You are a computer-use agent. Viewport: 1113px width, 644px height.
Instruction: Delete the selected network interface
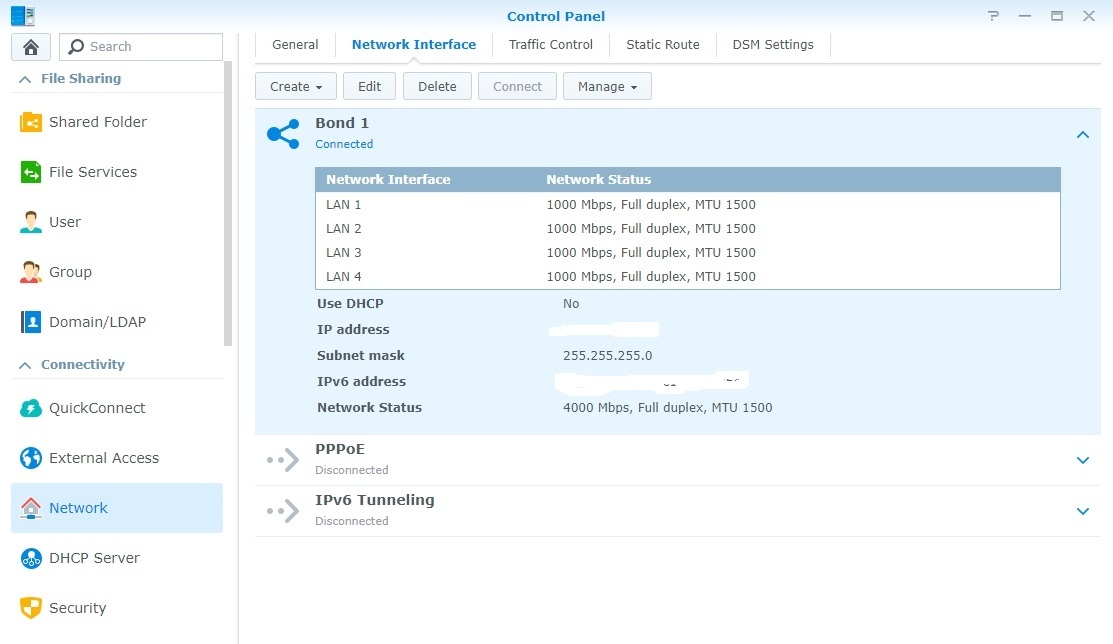(437, 86)
